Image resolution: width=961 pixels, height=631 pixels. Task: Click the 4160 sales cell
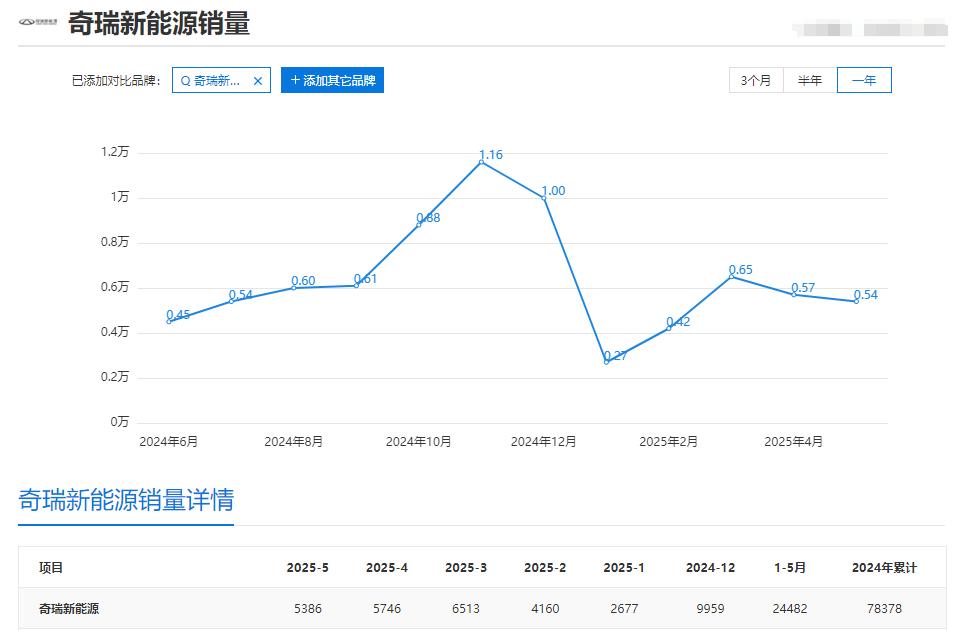pos(545,609)
